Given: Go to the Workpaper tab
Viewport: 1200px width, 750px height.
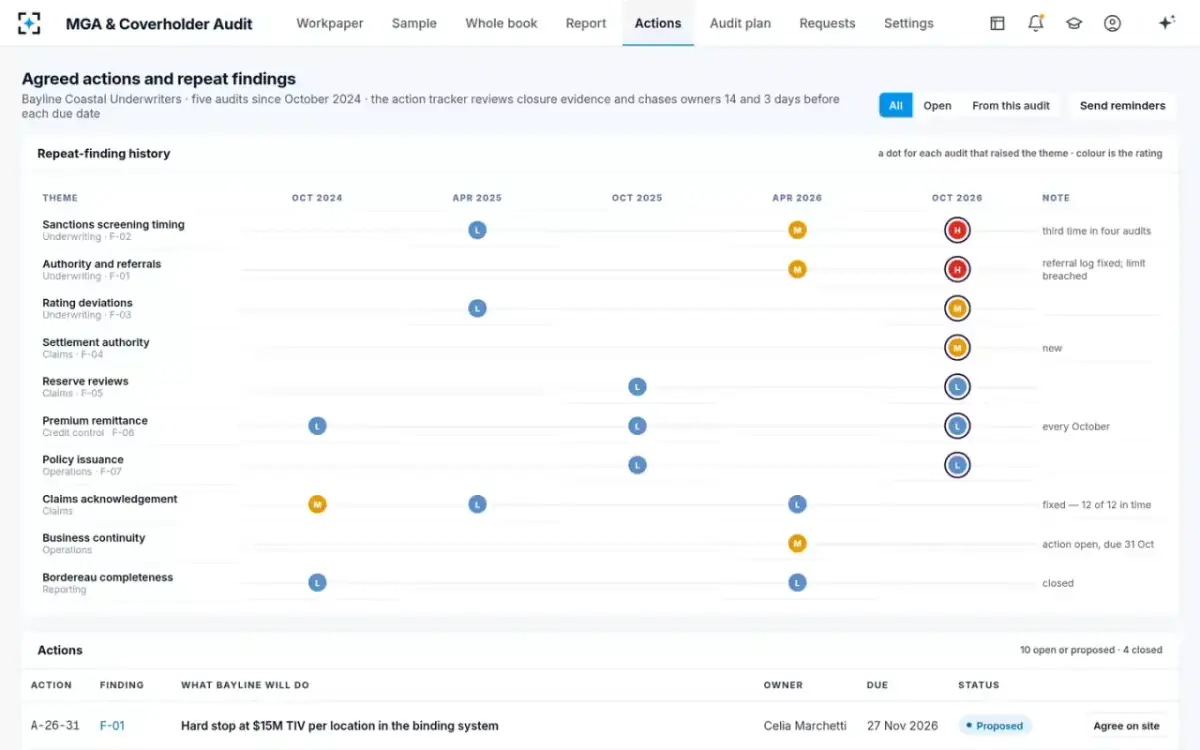Looking at the screenshot, I should 330,23.
